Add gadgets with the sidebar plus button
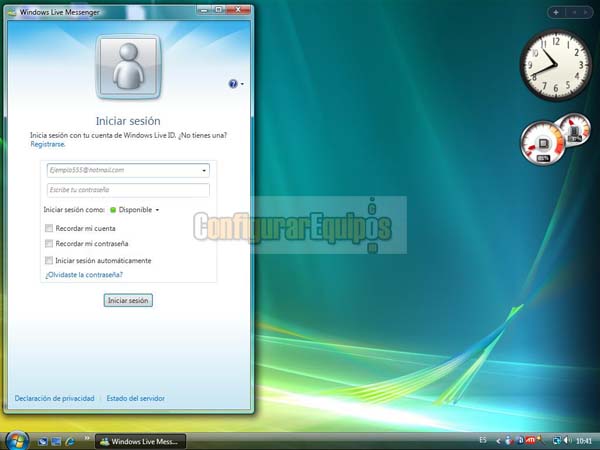600x450 pixels. 556,13
